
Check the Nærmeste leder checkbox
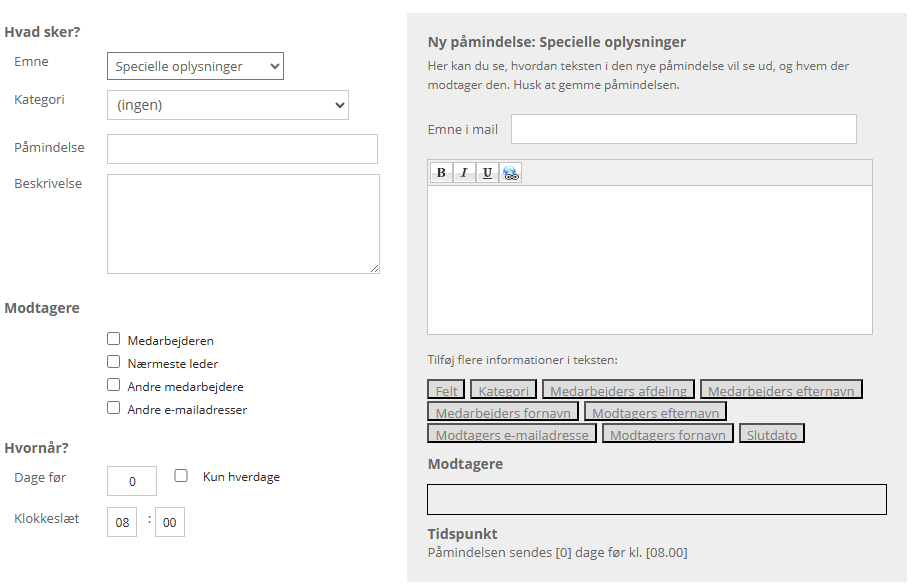click(114, 362)
